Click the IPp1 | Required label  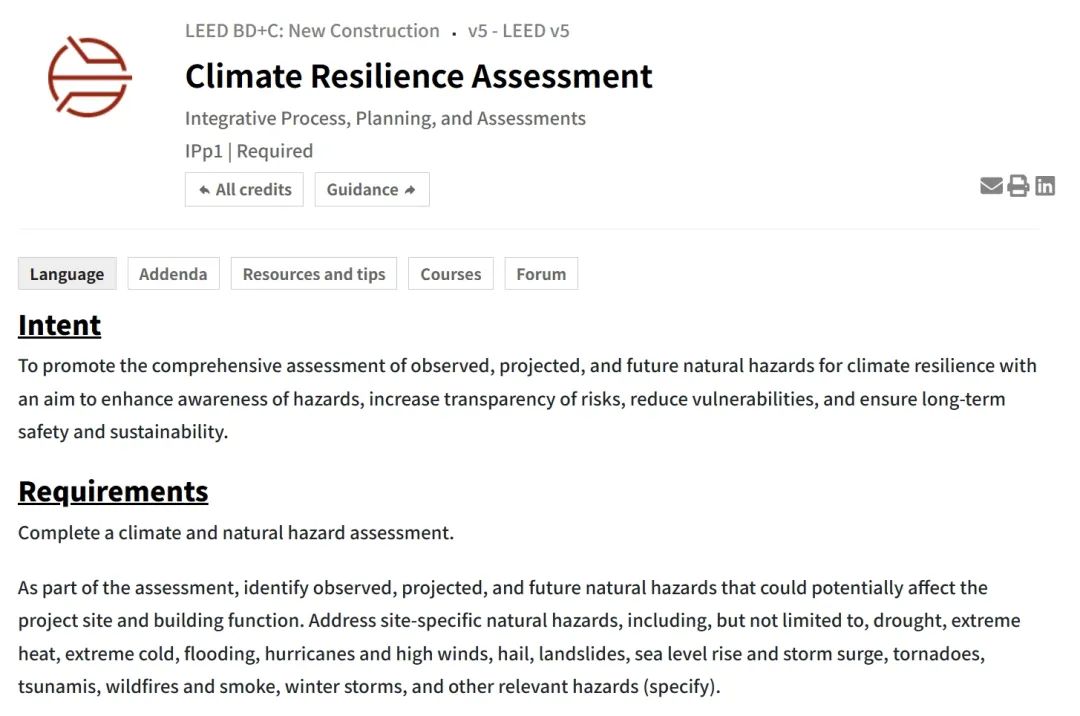[x=249, y=152]
